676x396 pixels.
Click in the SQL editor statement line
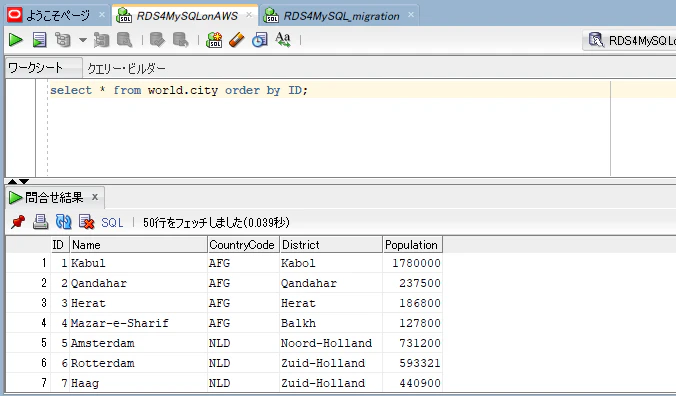point(179,90)
